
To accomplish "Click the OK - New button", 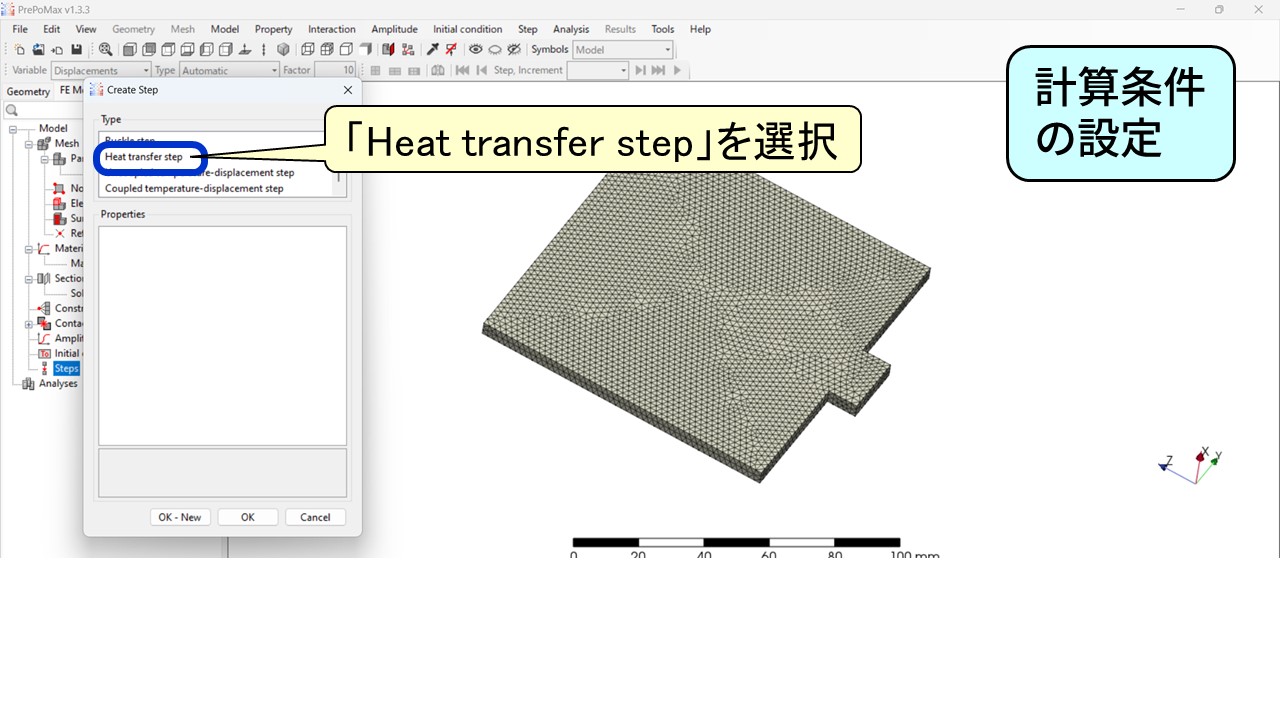I will click(x=180, y=517).
